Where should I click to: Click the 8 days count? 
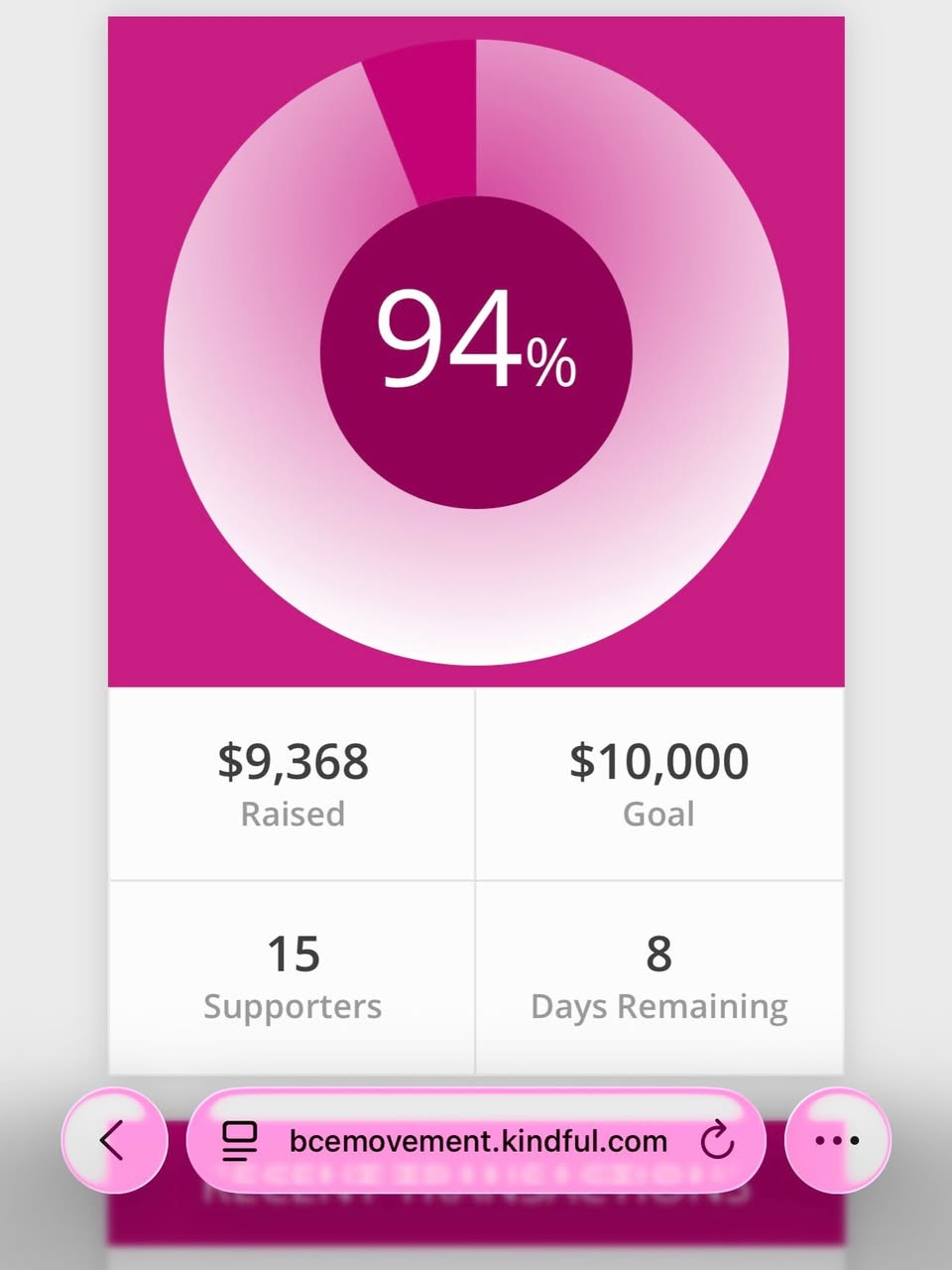658,953
